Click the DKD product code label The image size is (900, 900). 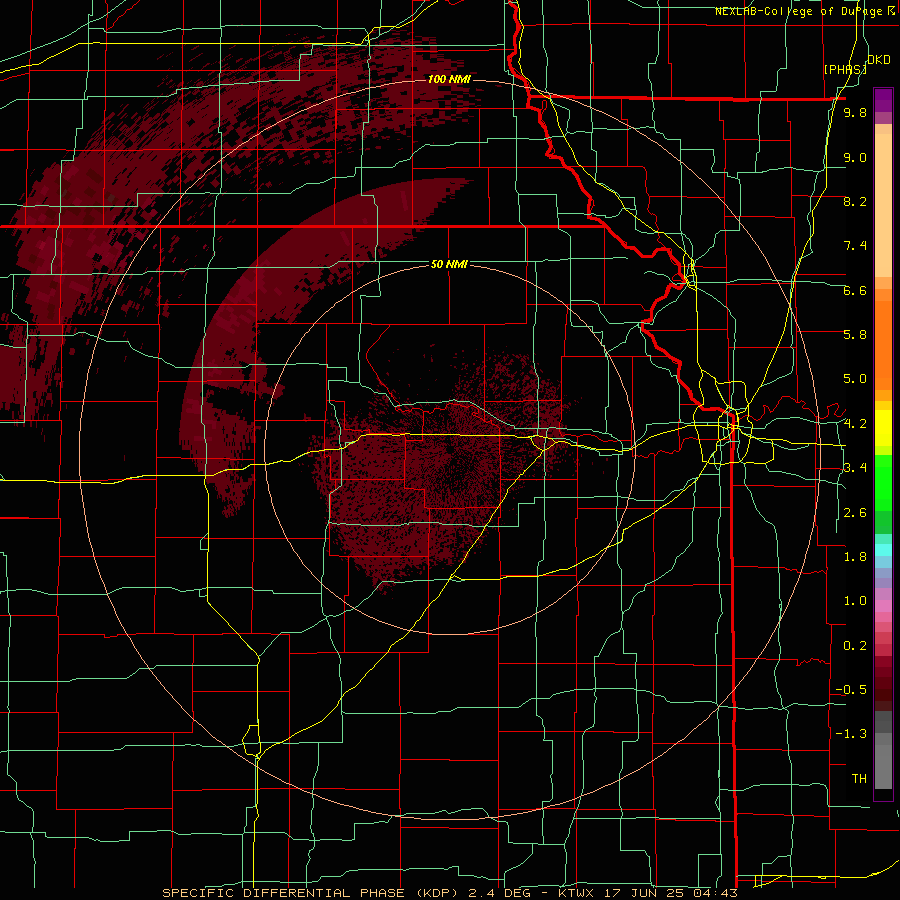878,60
